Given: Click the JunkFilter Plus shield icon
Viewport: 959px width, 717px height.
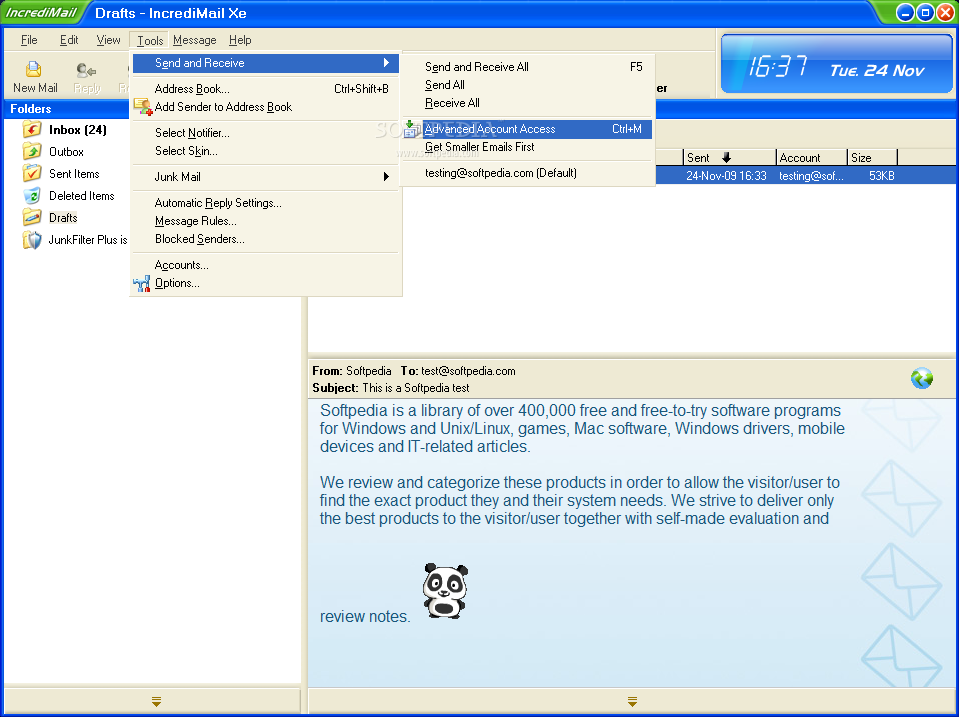Looking at the screenshot, I should point(32,240).
